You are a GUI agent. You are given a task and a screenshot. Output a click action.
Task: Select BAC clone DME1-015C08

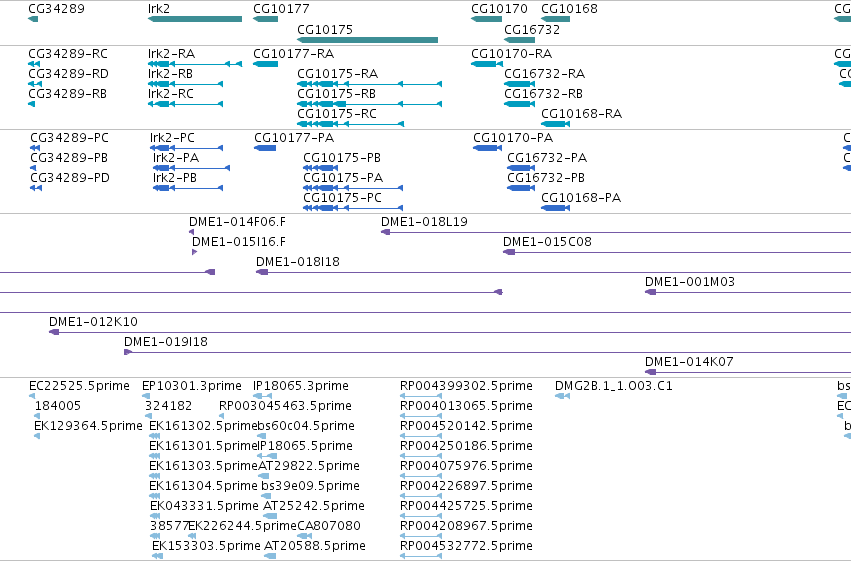point(547,242)
